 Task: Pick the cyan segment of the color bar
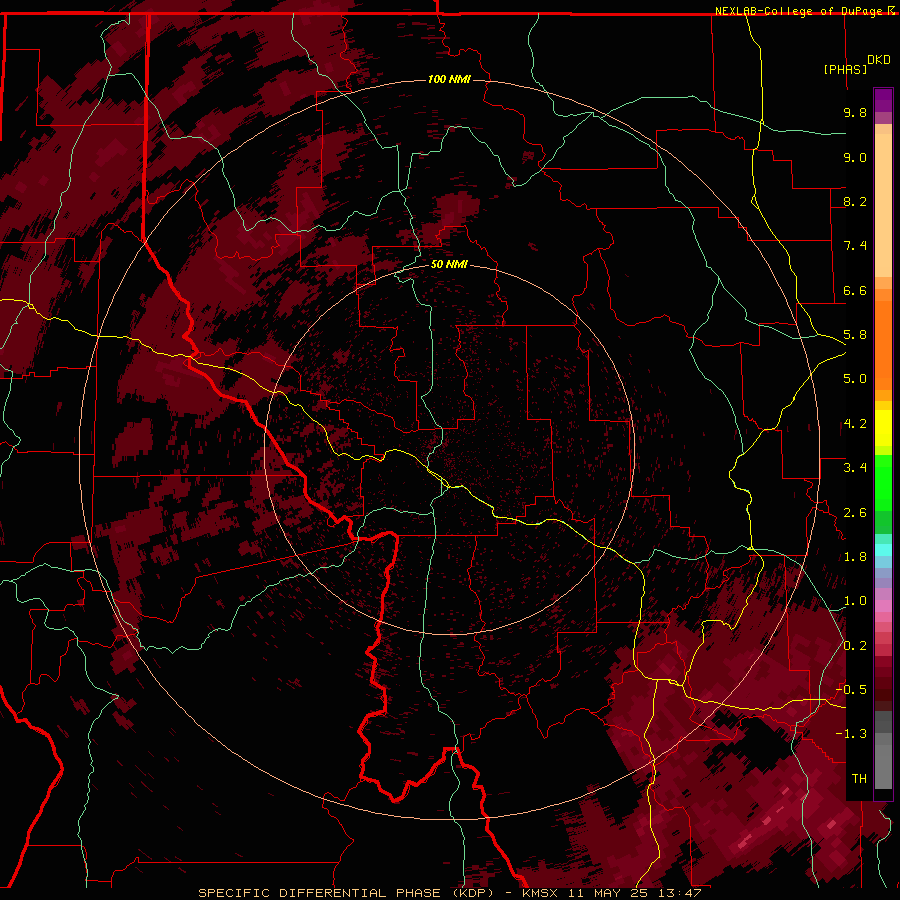click(883, 550)
